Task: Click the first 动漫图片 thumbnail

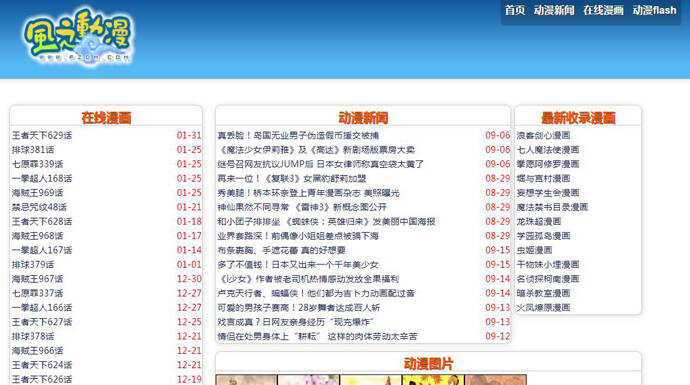Action: click(x=246, y=380)
